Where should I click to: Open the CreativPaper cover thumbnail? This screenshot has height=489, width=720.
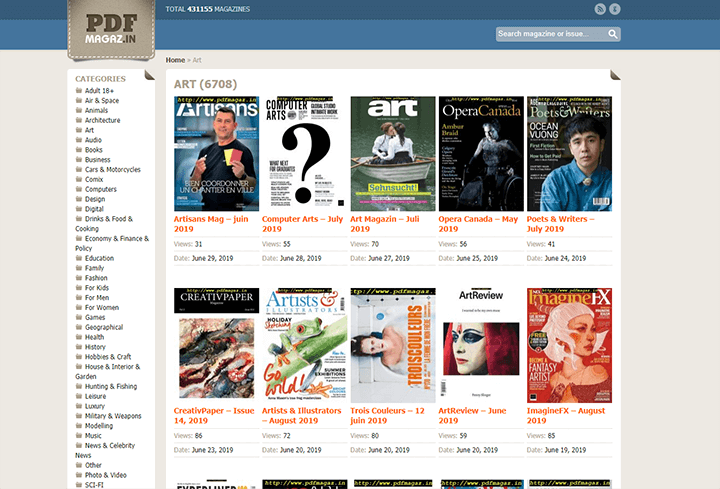point(216,345)
